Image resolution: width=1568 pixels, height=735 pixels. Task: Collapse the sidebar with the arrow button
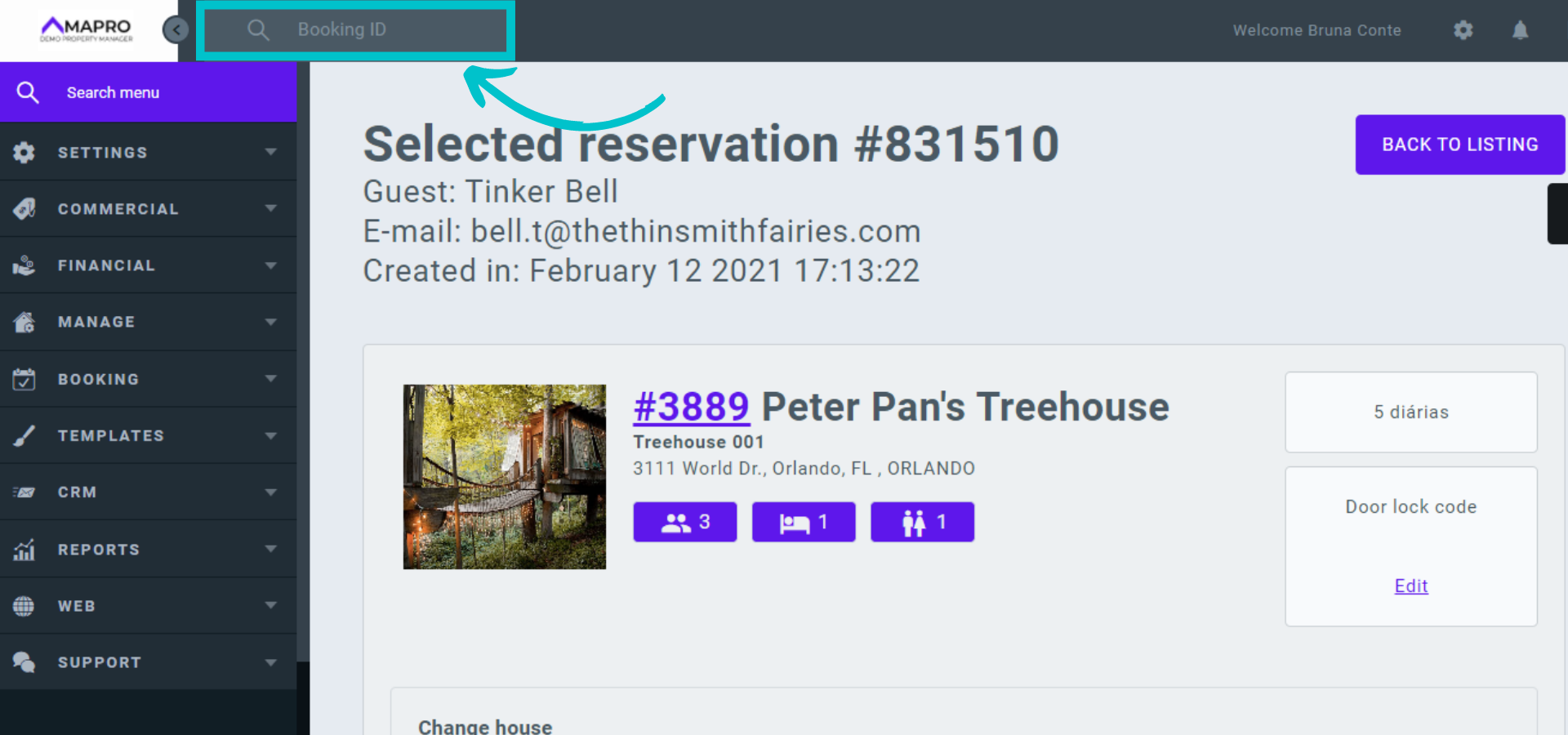pos(176,30)
